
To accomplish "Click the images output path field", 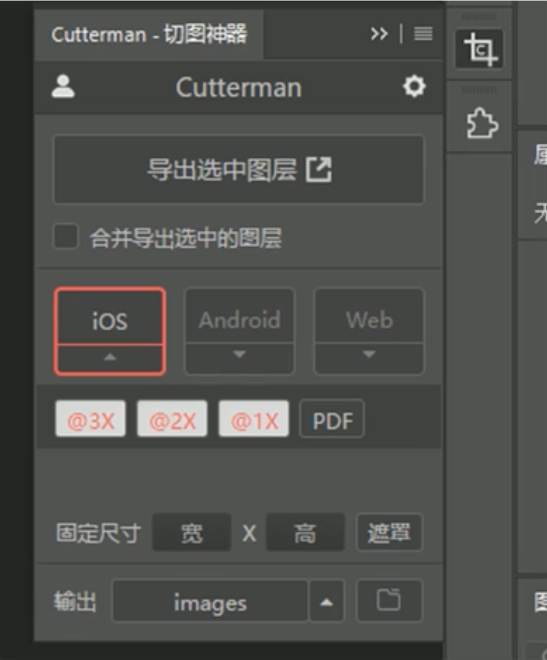I will click(x=210, y=601).
